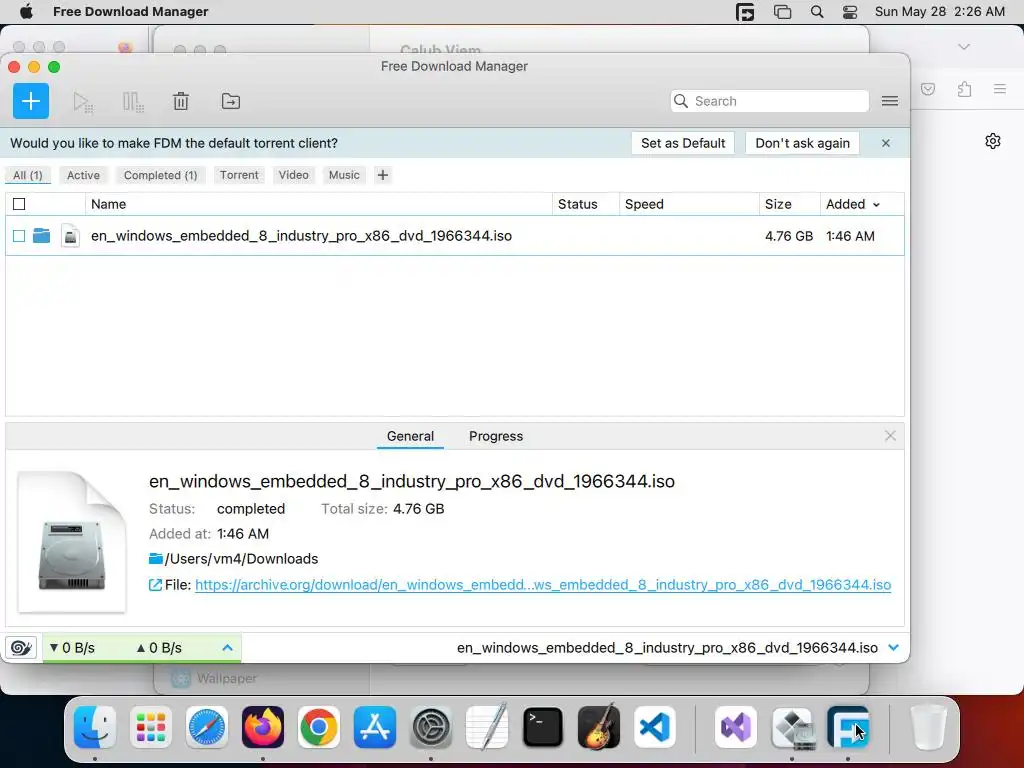The width and height of the screenshot is (1024, 768).
Task: Open System Settings from the Dock
Action: [431, 727]
